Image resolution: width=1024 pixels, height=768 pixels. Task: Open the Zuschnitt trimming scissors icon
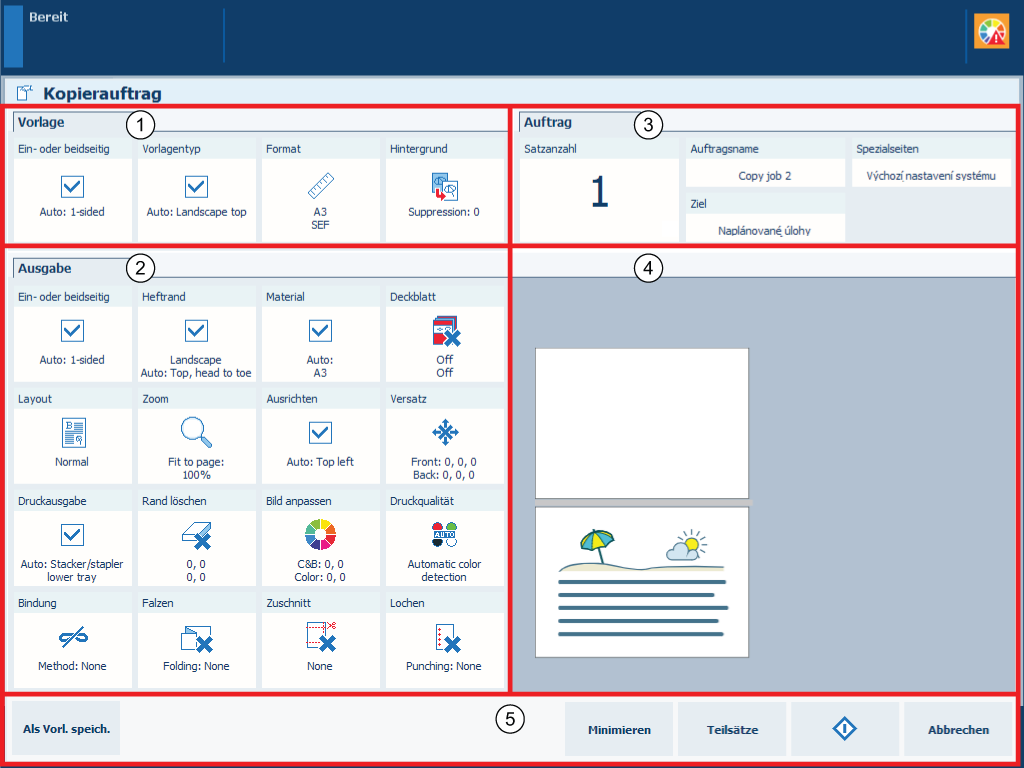coord(321,636)
